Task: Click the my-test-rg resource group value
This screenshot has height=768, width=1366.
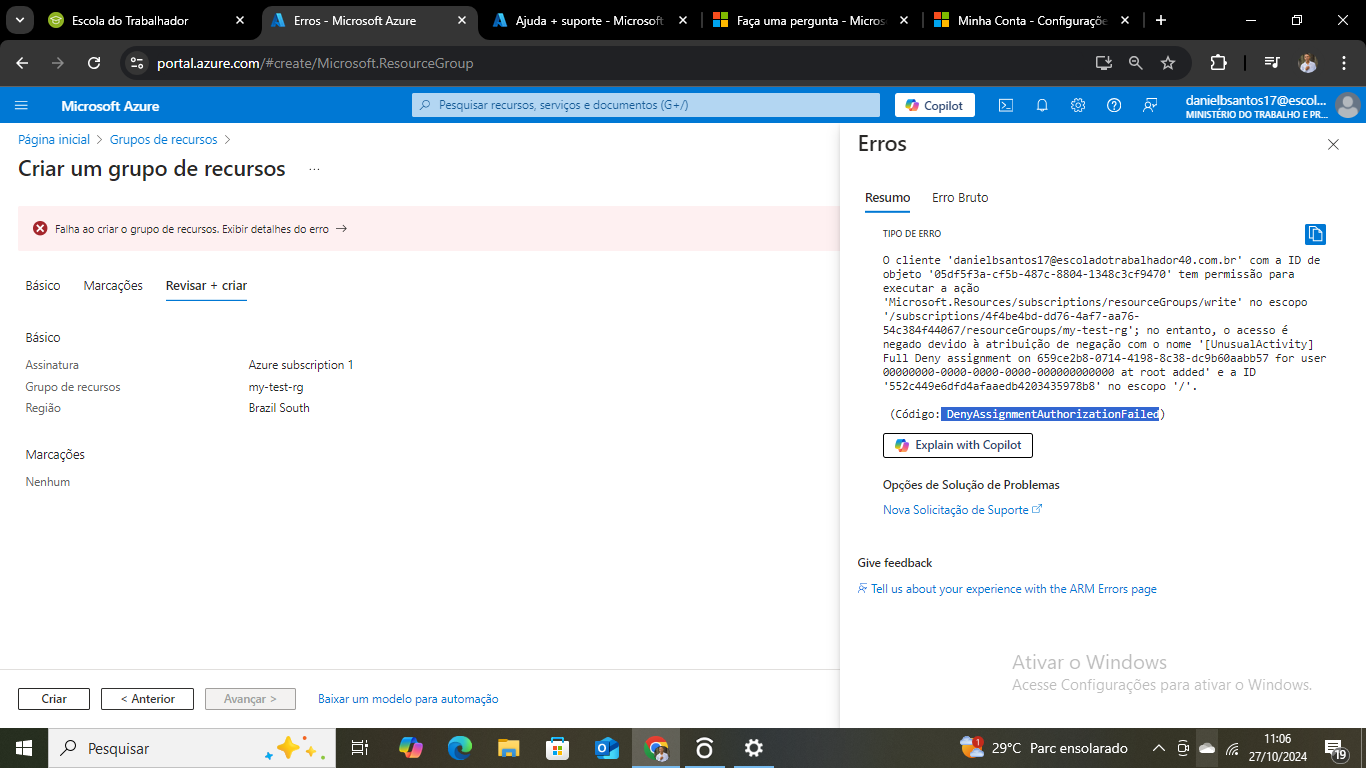Action: 276,387
